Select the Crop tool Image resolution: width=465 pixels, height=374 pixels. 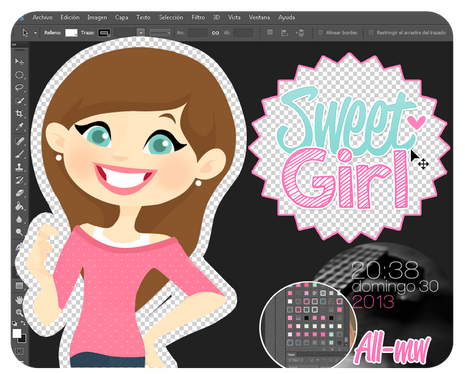coord(19,114)
